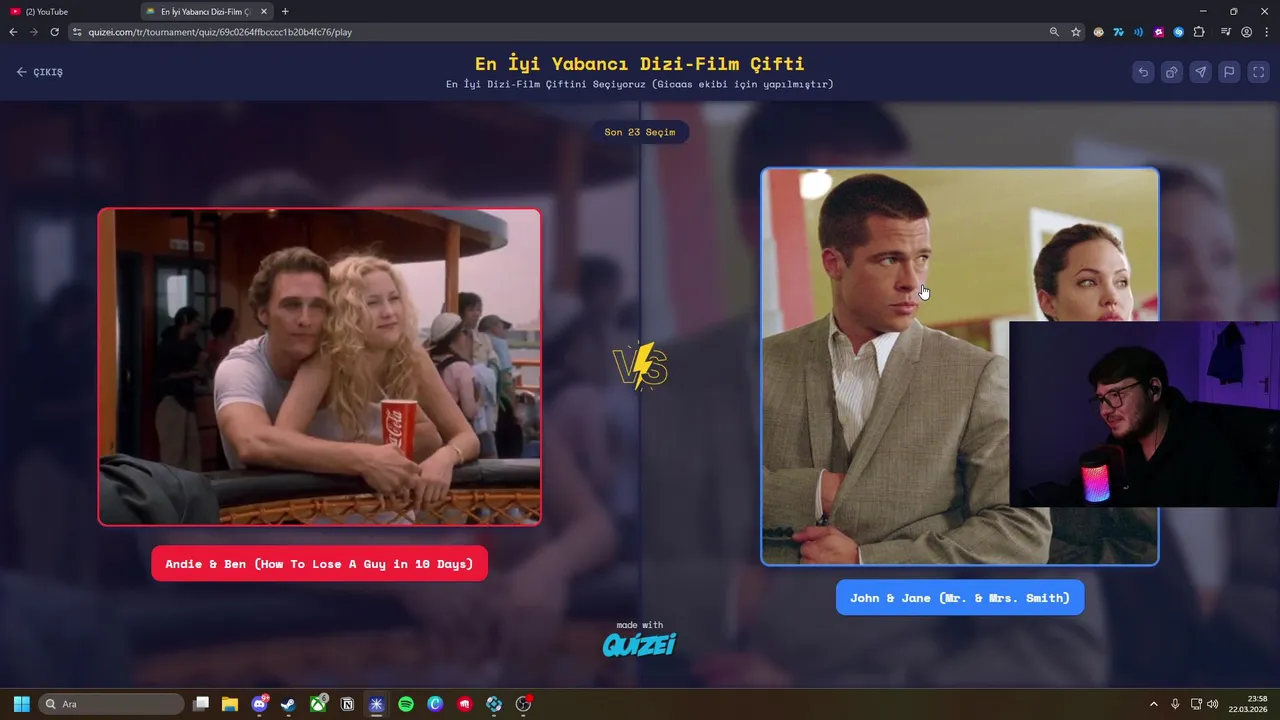
Task: Go back to the previous page
Action: [13, 32]
